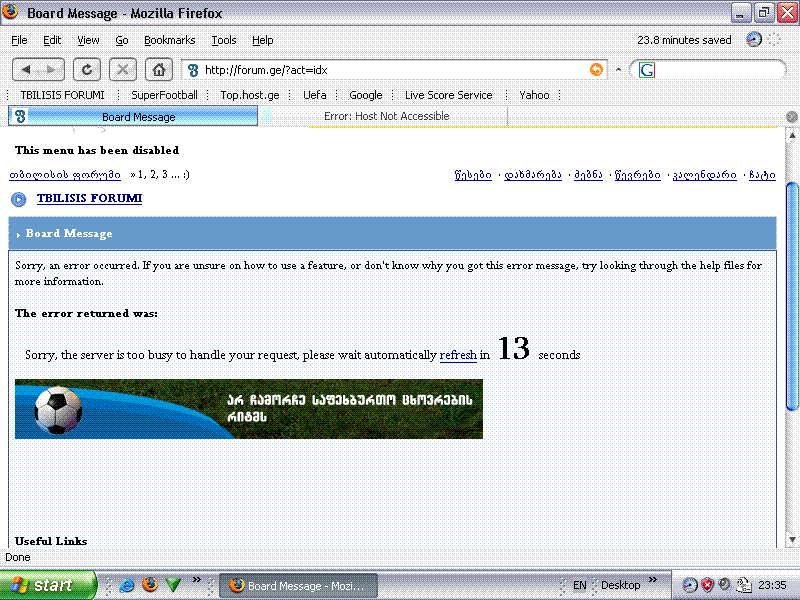The height and width of the screenshot is (600, 800).
Task: Click the Forward arrow navigation button
Action: coord(52,69)
